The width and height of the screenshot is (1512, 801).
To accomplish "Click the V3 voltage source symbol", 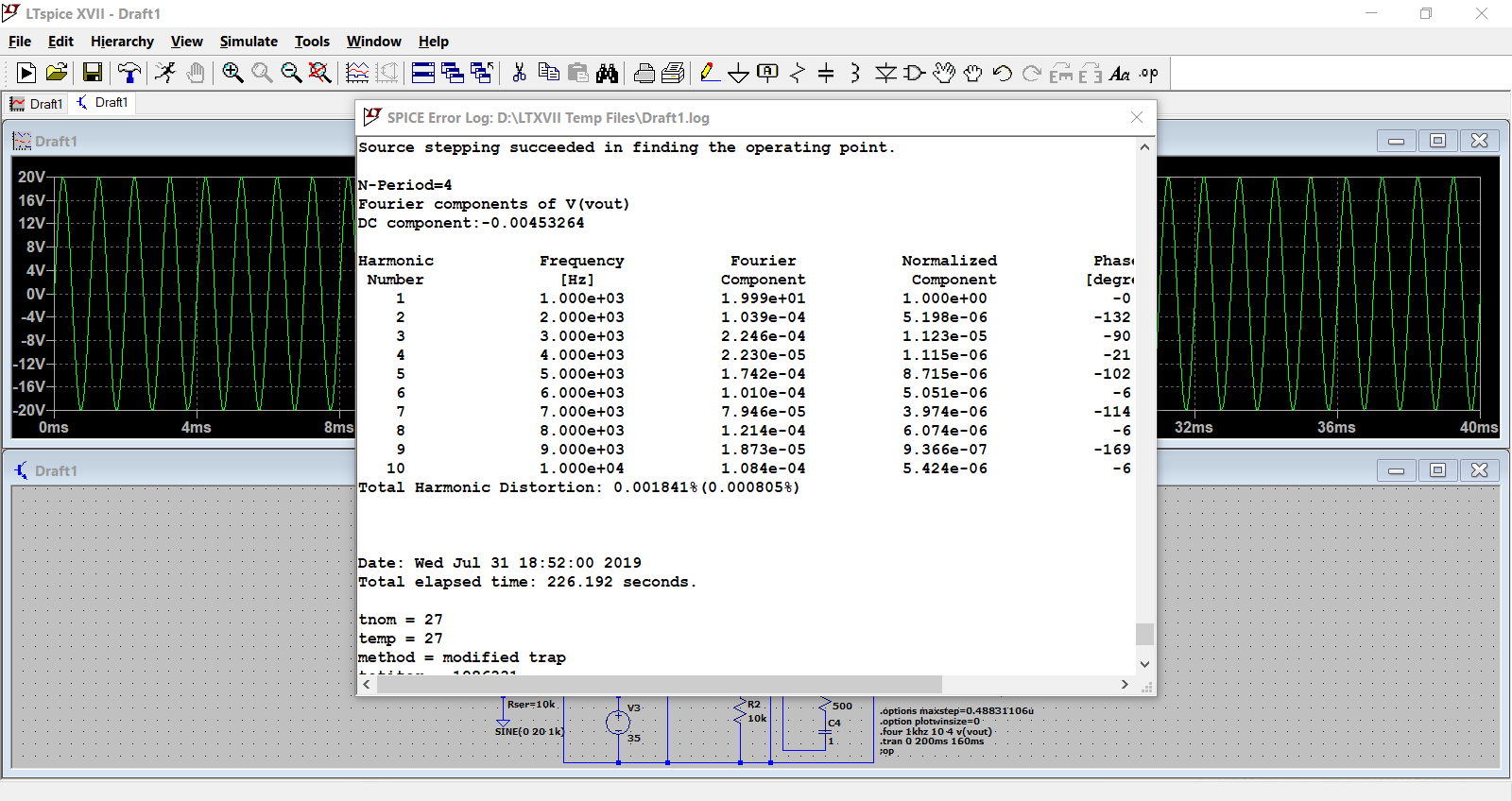I will (618, 723).
